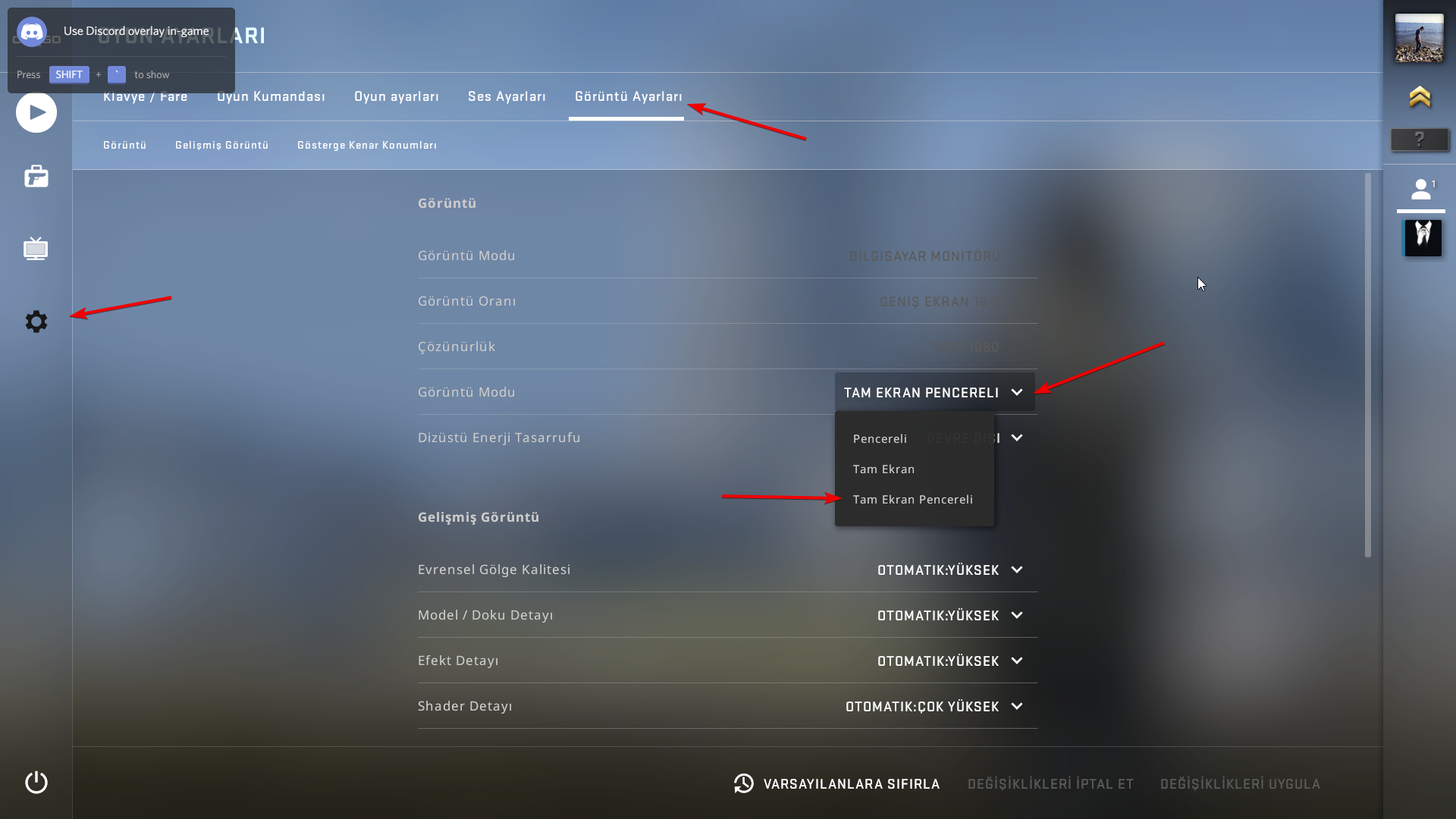1456x819 pixels.
Task: Choose Pencereli from the dropdown list
Action: tap(880, 438)
